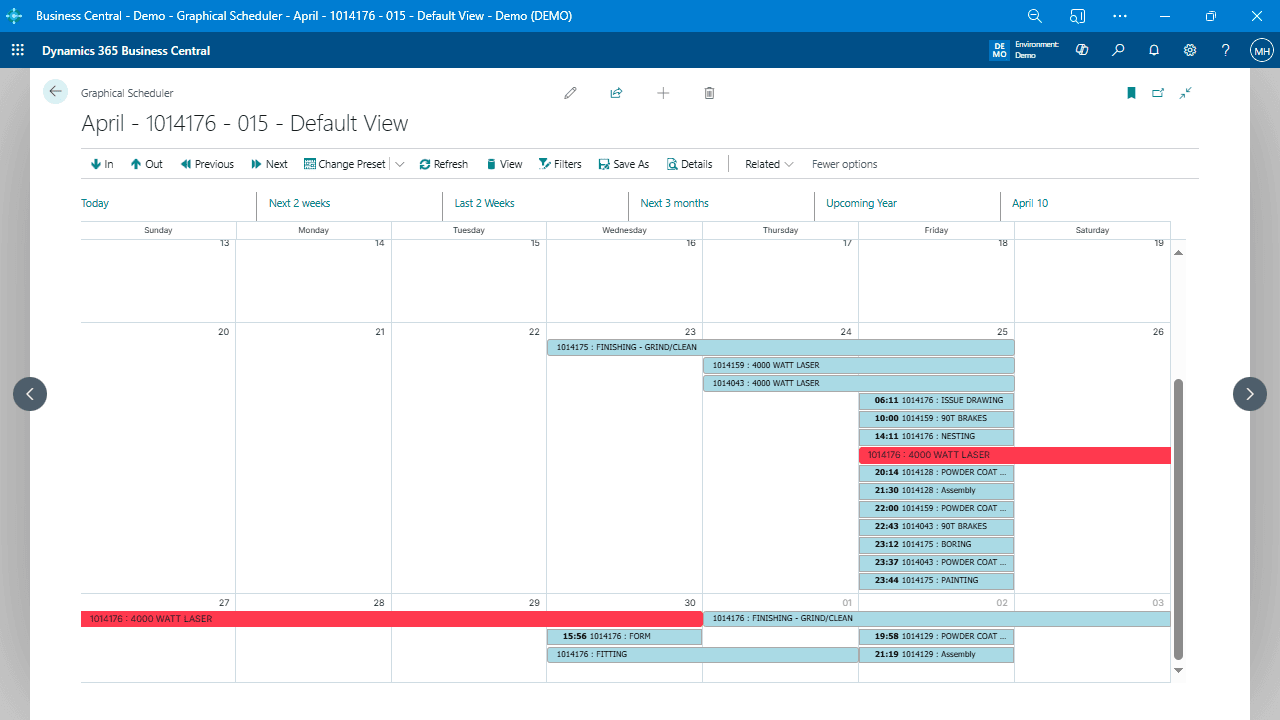Viewport: 1280px width, 720px height.
Task: Expand the Change Preset dropdown arrow
Action: coord(400,164)
